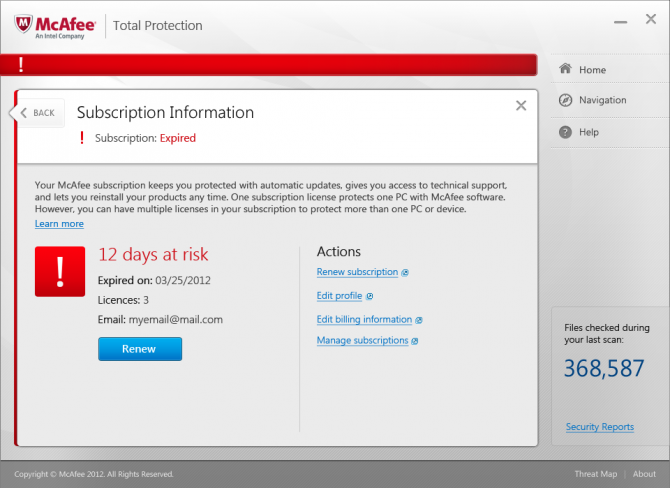Click the external link icon beside Edit profile
This screenshot has height=488, width=670.
click(370, 296)
